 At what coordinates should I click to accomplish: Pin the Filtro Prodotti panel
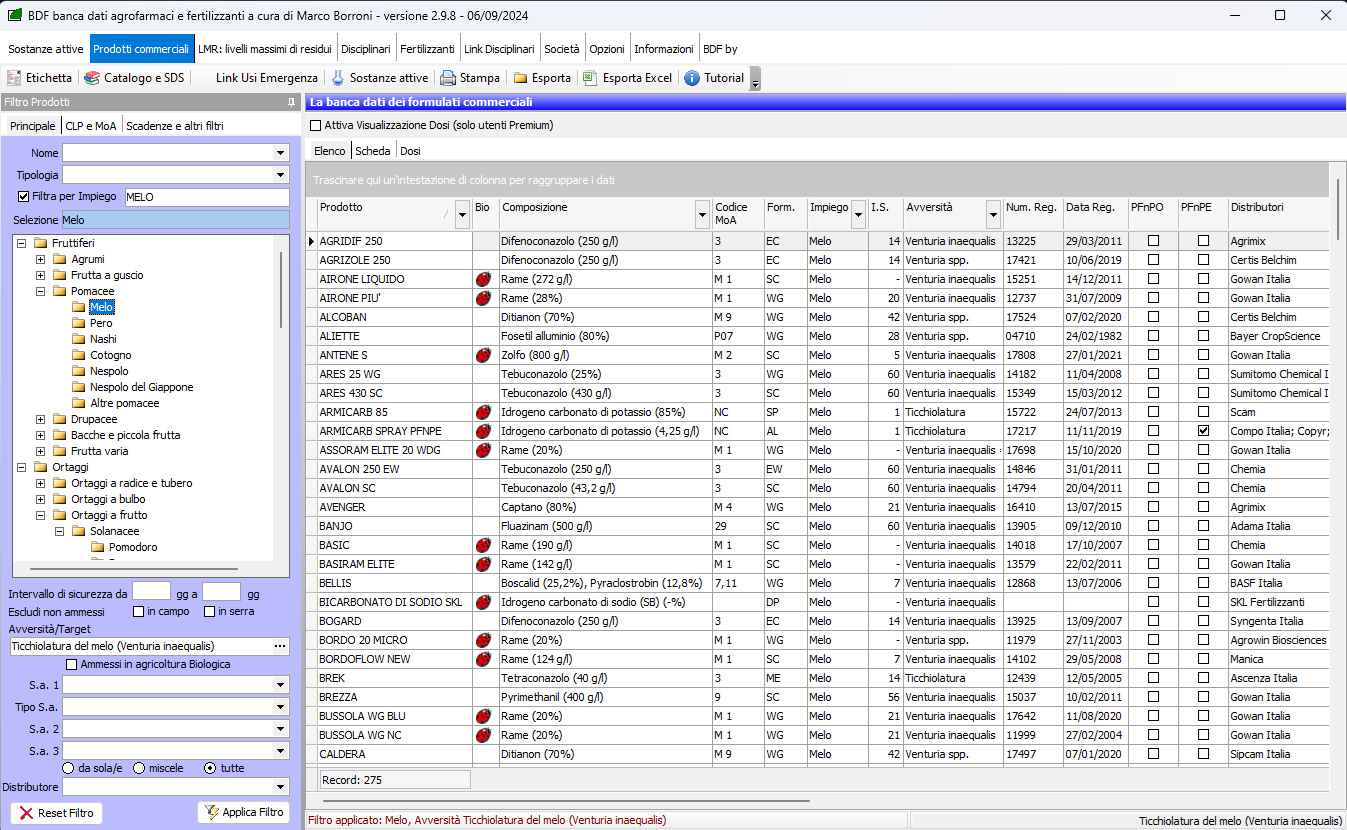(291, 102)
